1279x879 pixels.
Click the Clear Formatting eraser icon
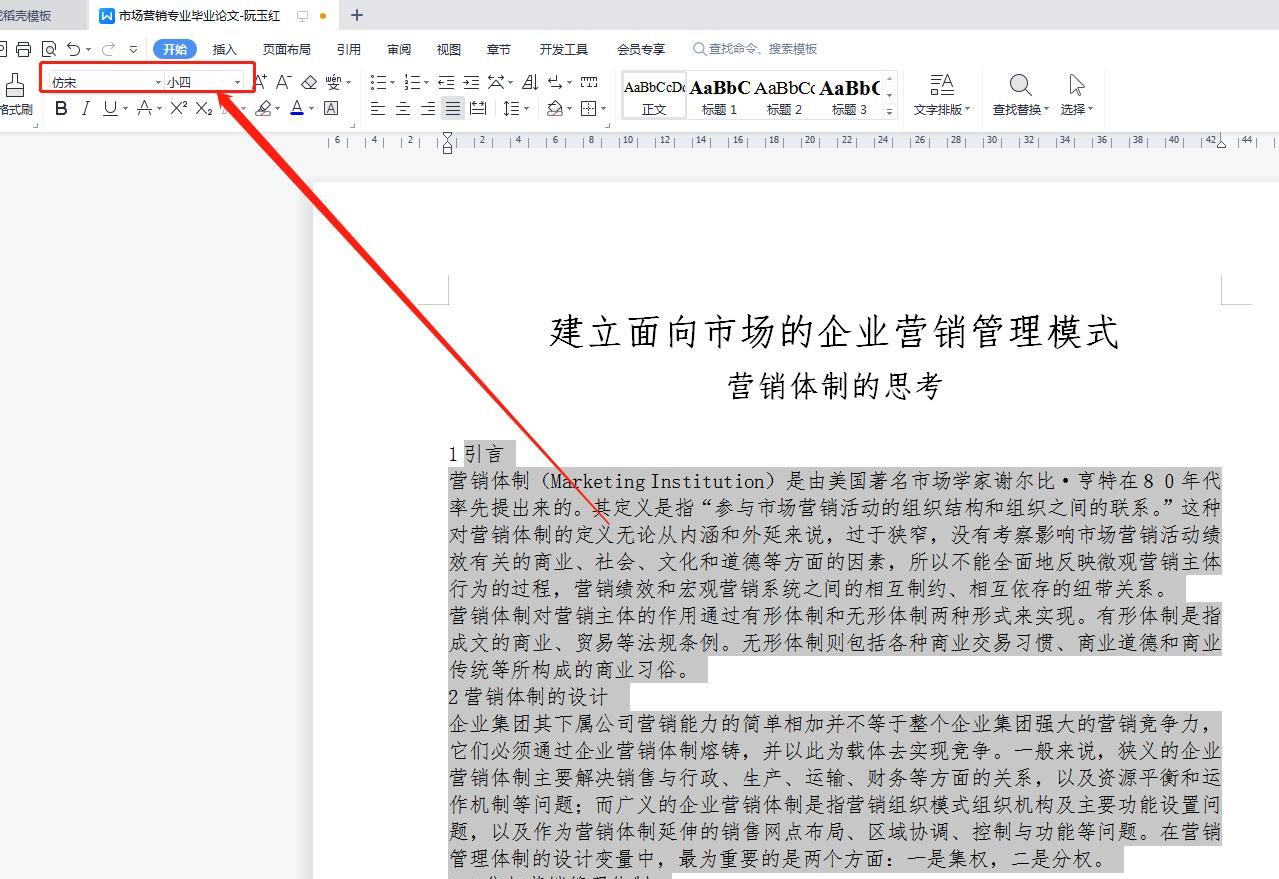309,82
